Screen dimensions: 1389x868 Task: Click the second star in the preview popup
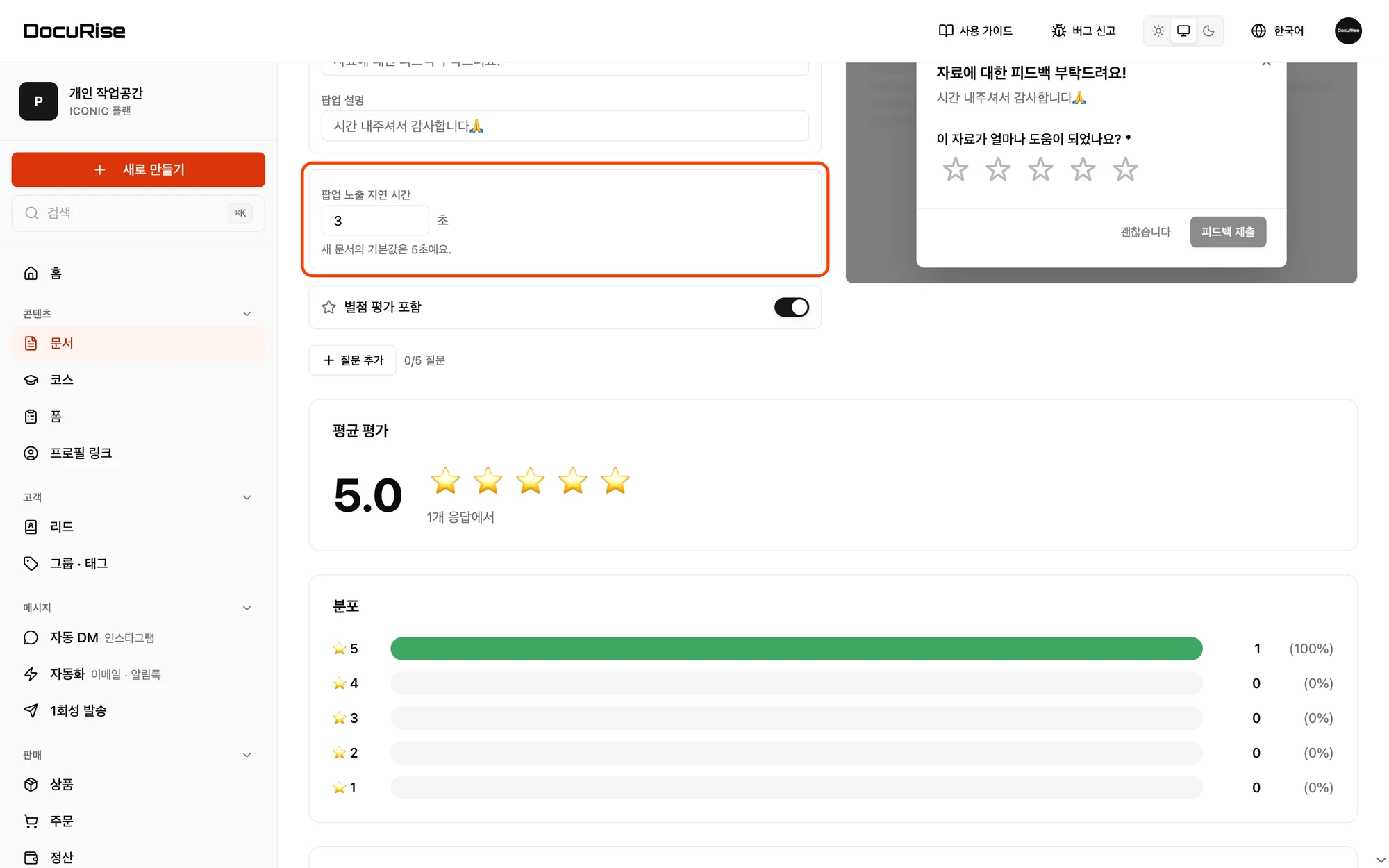998,169
